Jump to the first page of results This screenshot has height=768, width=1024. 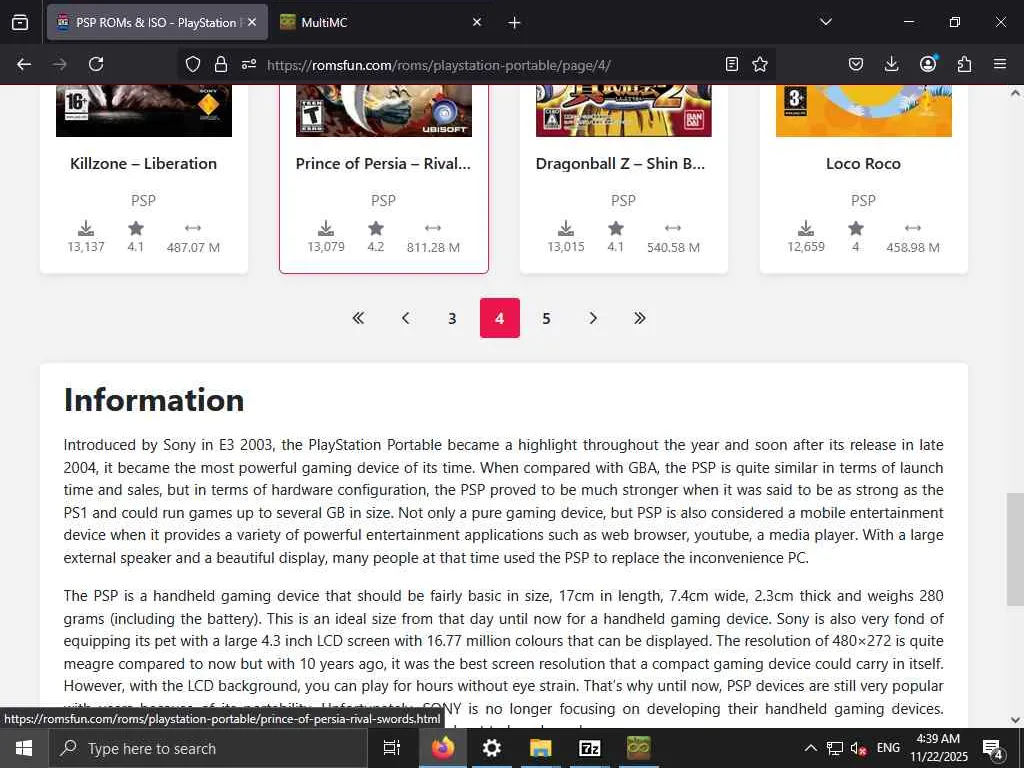358,318
